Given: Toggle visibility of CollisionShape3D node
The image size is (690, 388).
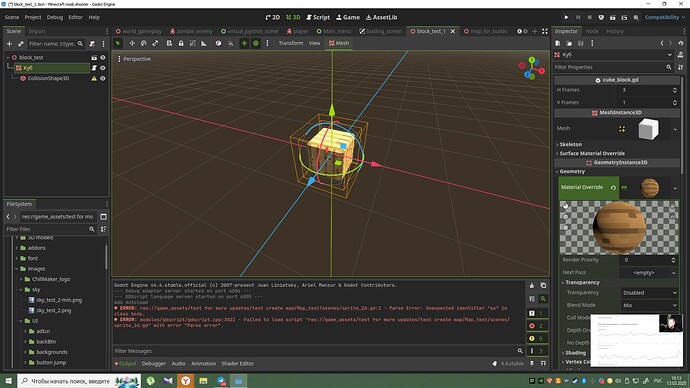Looking at the screenshot, I should pos(103,78).
